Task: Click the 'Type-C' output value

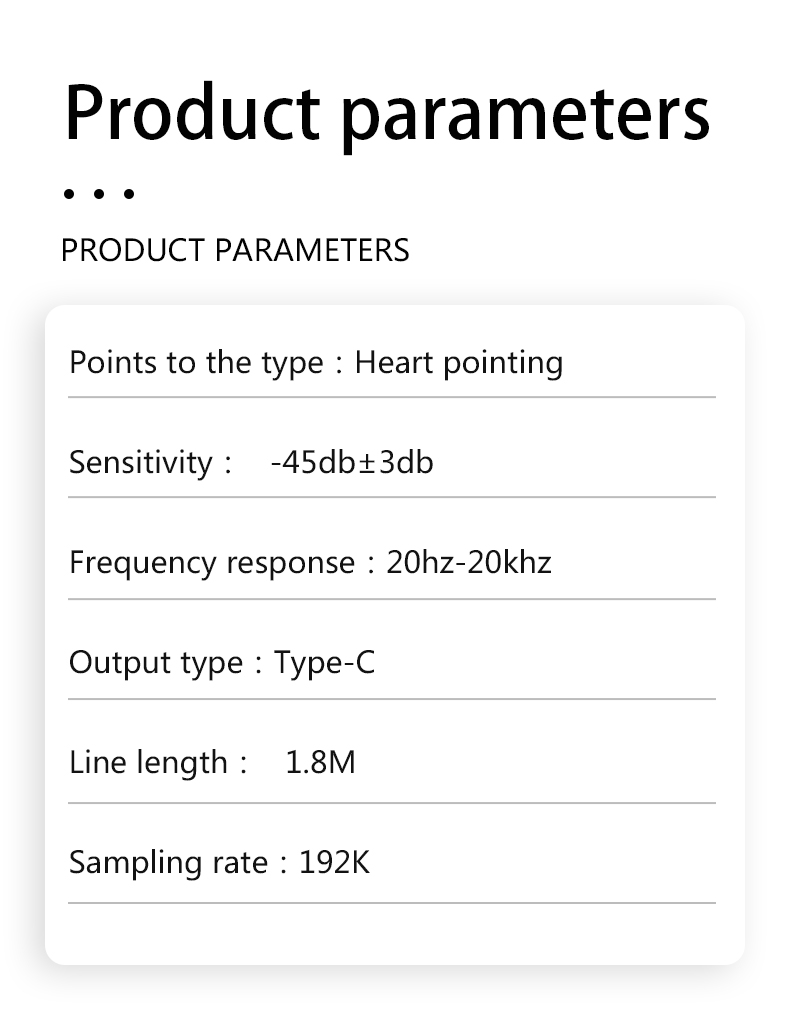Action: point(324,663)
